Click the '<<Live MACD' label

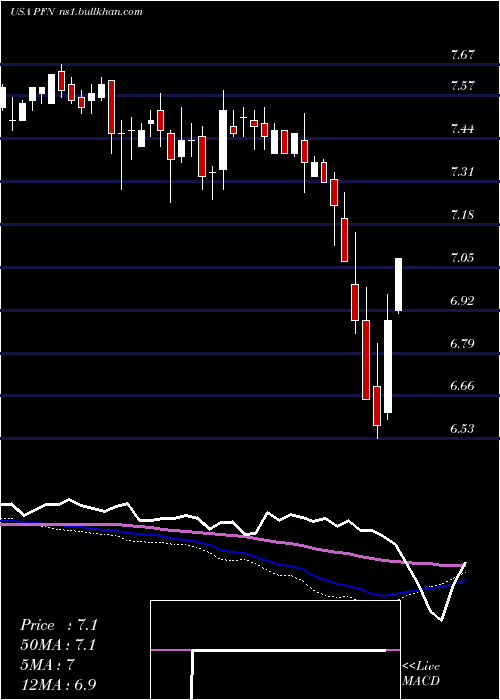coord(421,674)
